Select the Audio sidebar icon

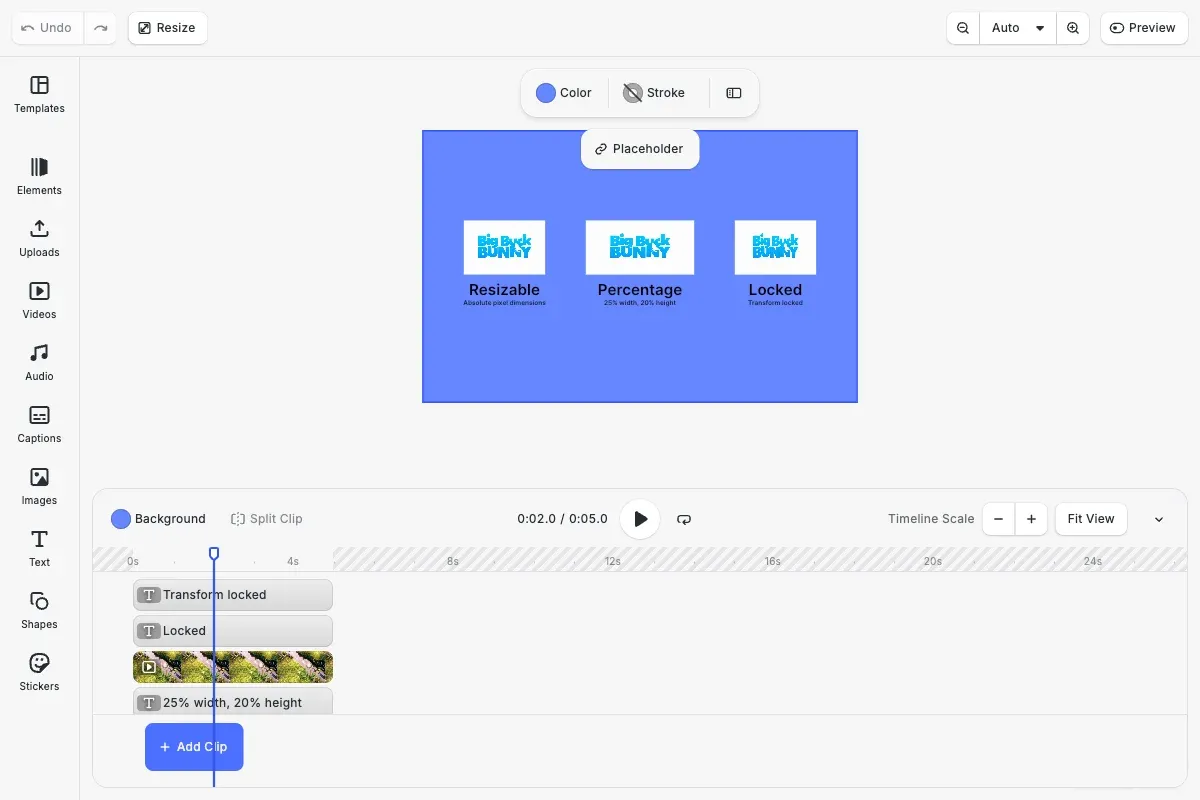click(38, 361)
